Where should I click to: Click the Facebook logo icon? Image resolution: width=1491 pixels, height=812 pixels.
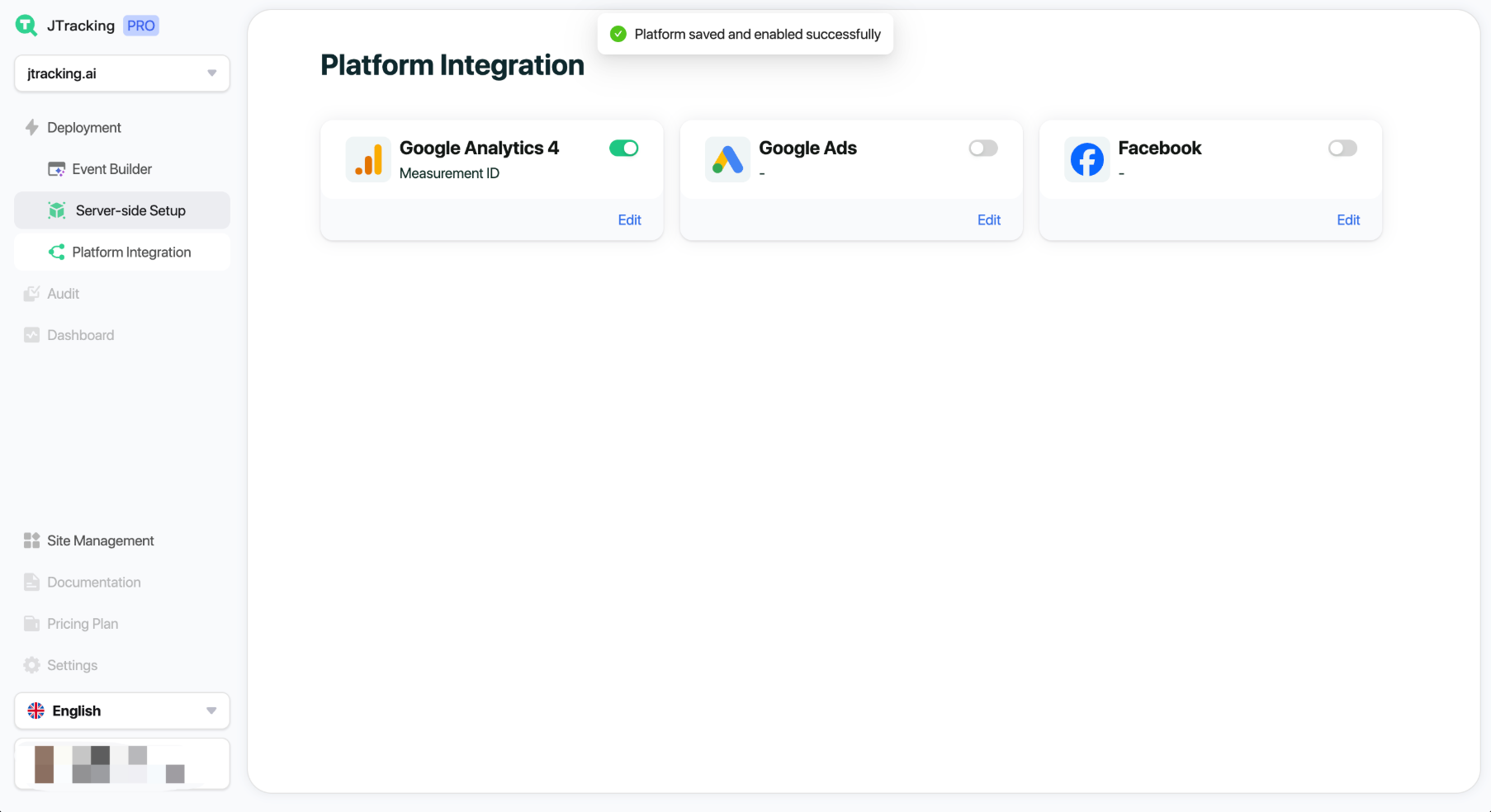1086,159
